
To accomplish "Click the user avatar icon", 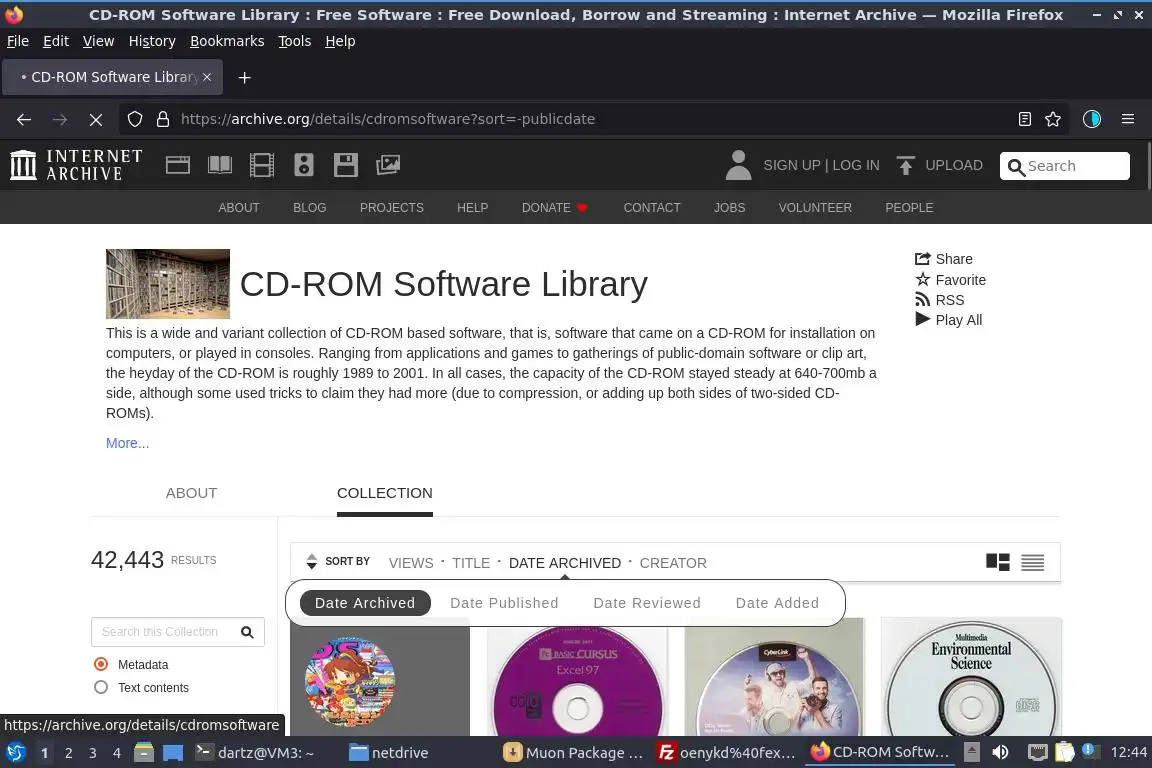I will coord(738,165).
